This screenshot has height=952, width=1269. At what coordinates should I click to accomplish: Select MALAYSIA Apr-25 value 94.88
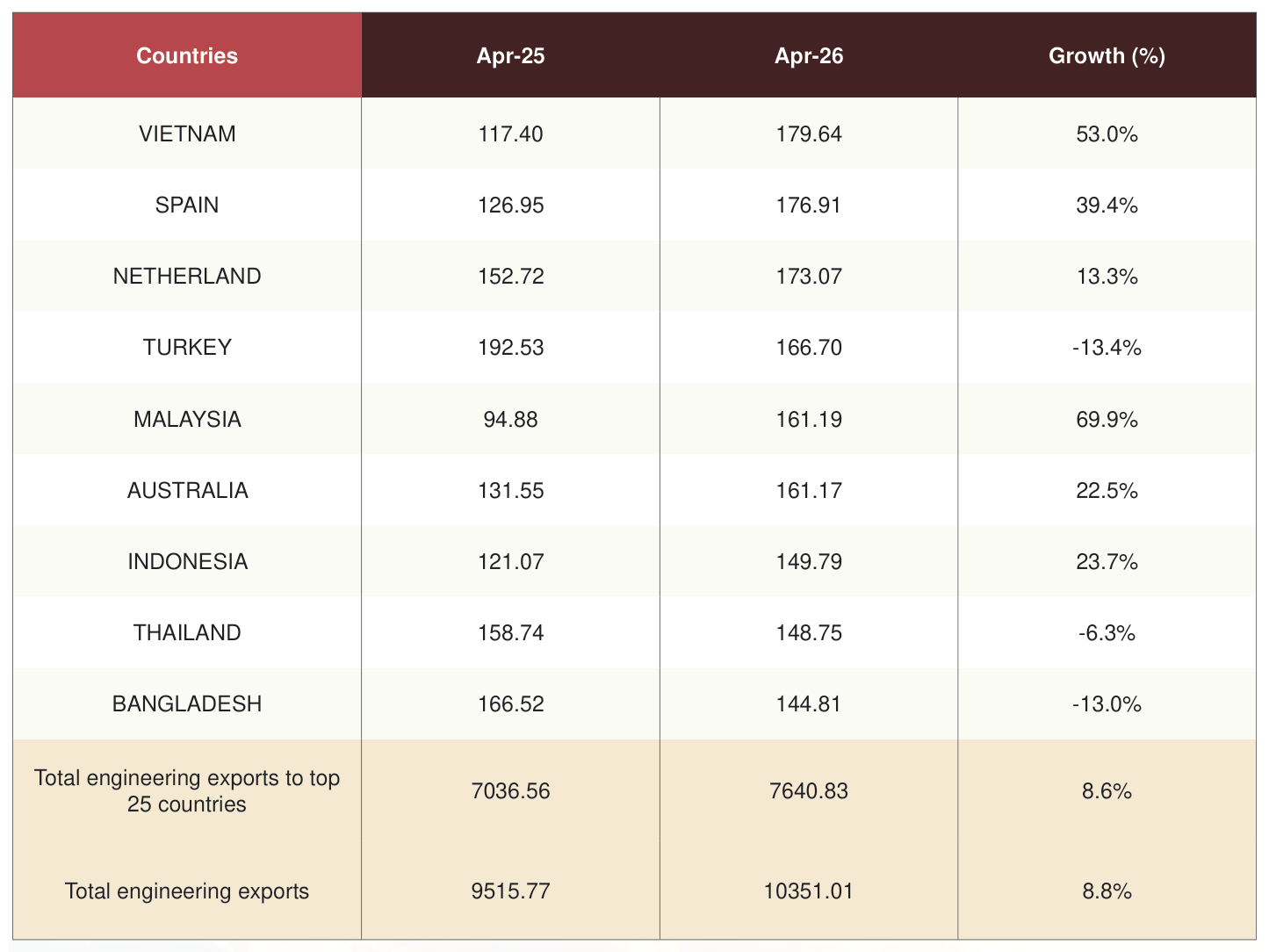pos(510,419)
